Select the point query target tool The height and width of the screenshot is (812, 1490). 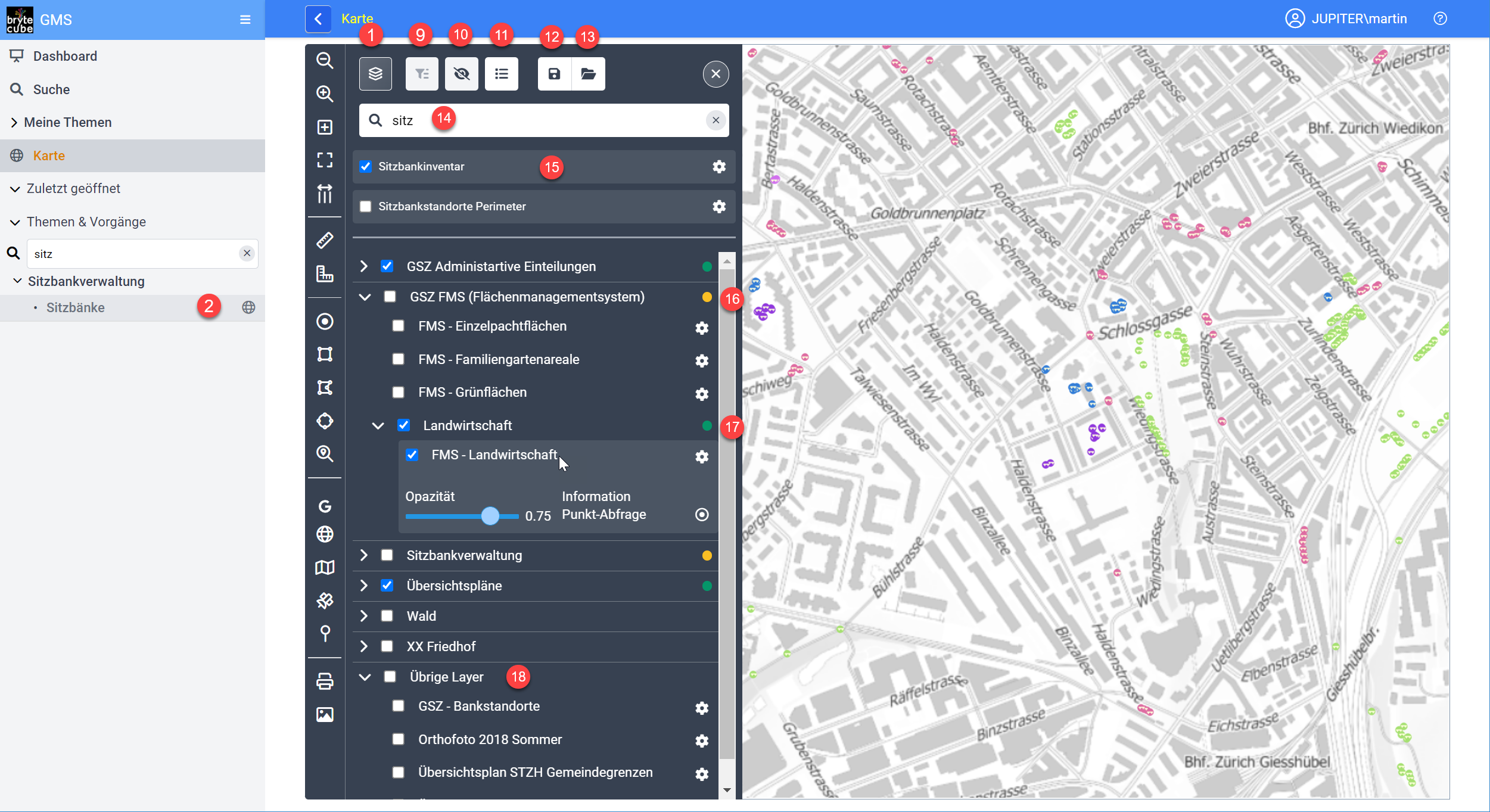(325, 322)
